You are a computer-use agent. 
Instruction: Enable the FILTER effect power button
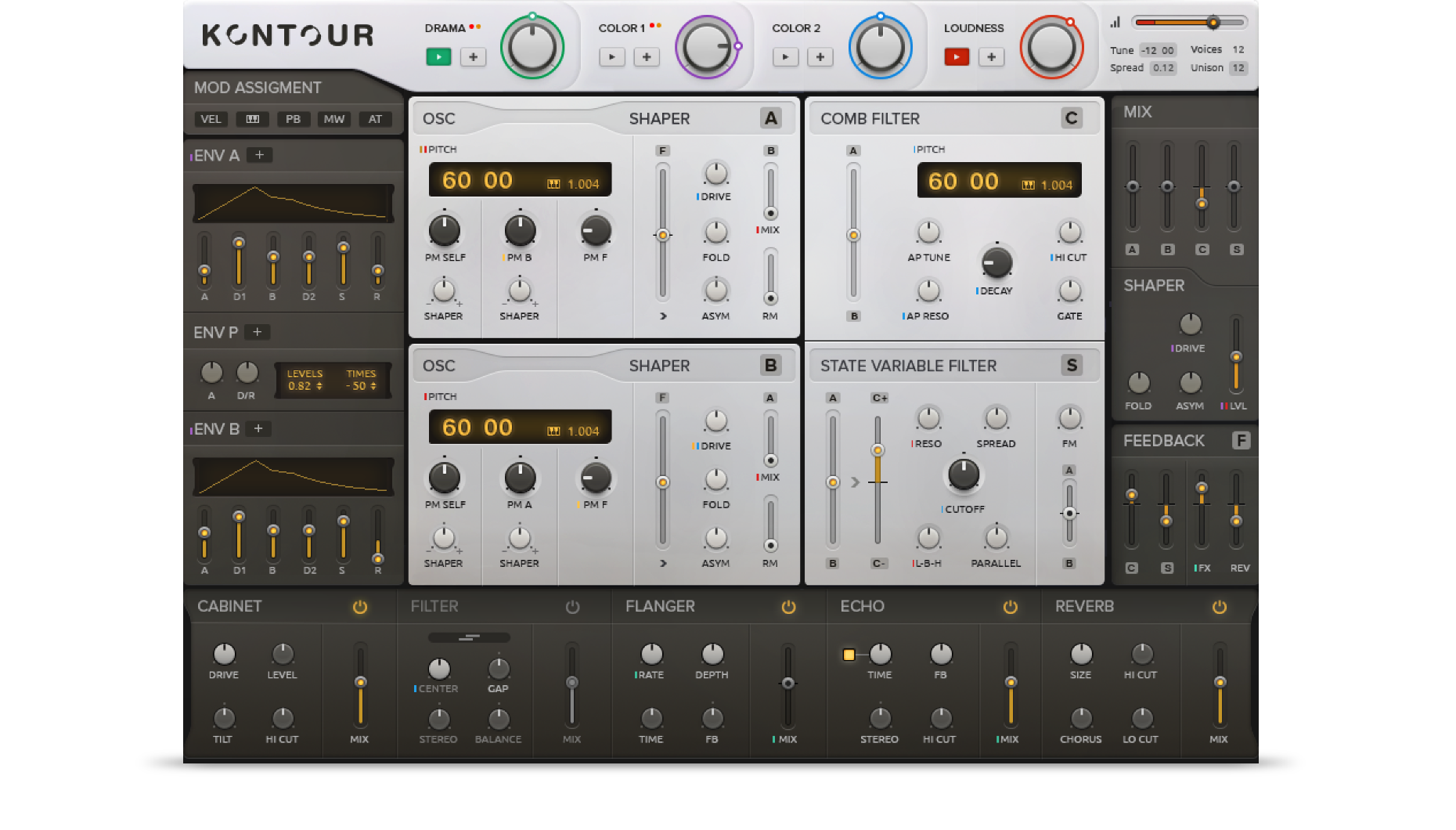tap(573, 607)
